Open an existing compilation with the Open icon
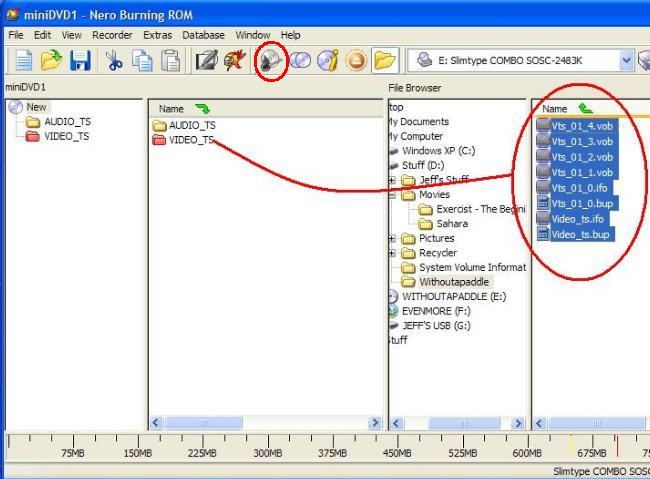The width and height of the screenshot is (650, 479). pos(51,61)
